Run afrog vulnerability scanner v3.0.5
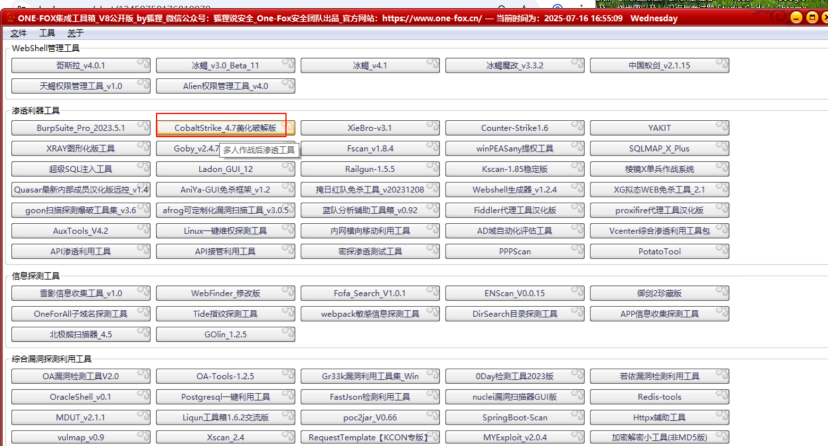Screen dimensions: 829x446 tap(226, 210)
